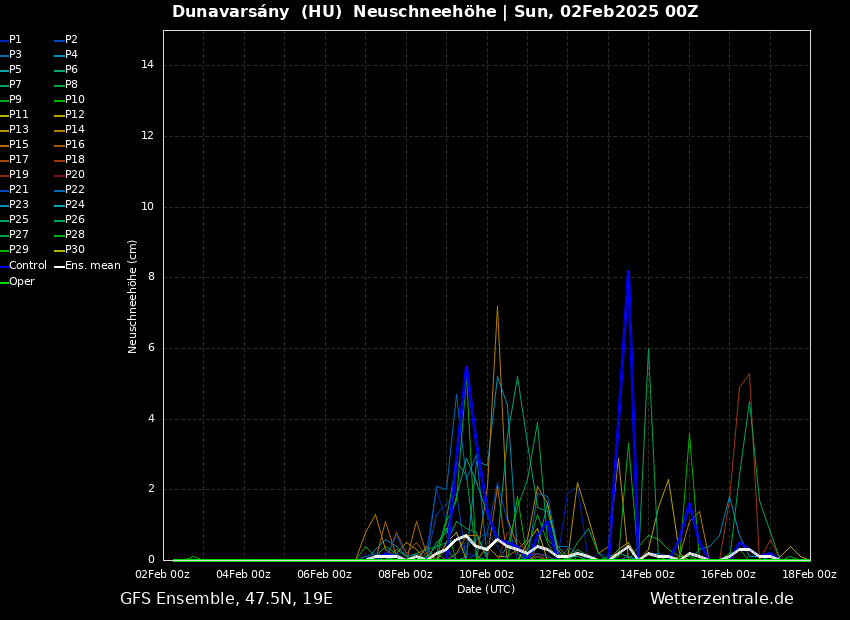The width and height of the screenshot is (850, 620).
Task: Toggle the P9 series in the legend
Action: pos(15,100)
